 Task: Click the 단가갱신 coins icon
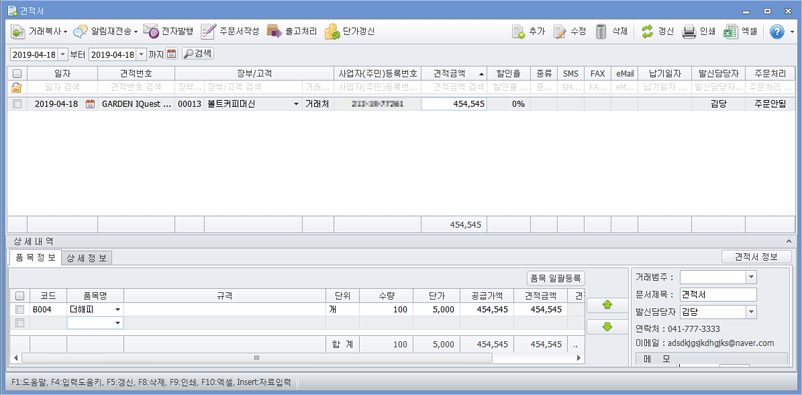tap(332, 32)
